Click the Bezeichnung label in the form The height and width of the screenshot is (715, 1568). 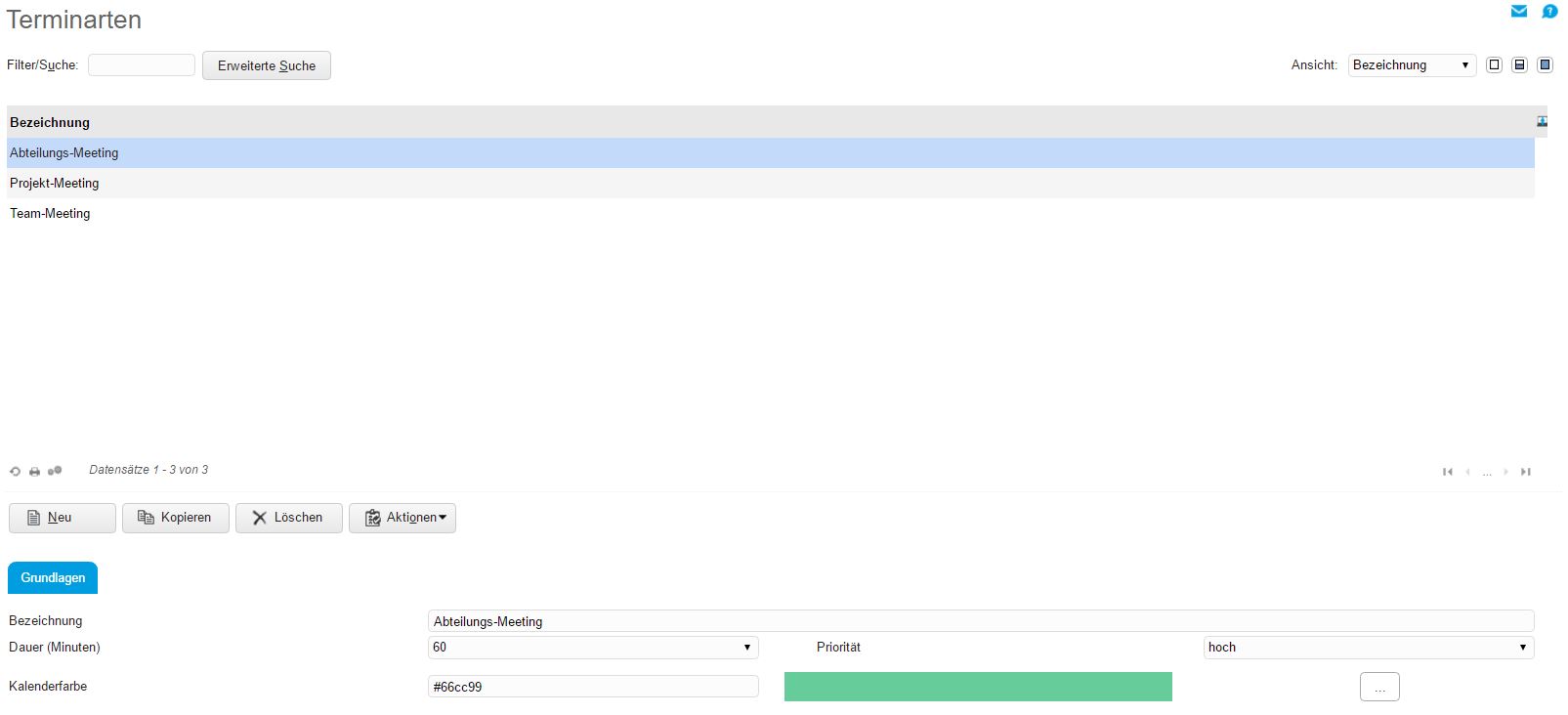click(46, 621)
